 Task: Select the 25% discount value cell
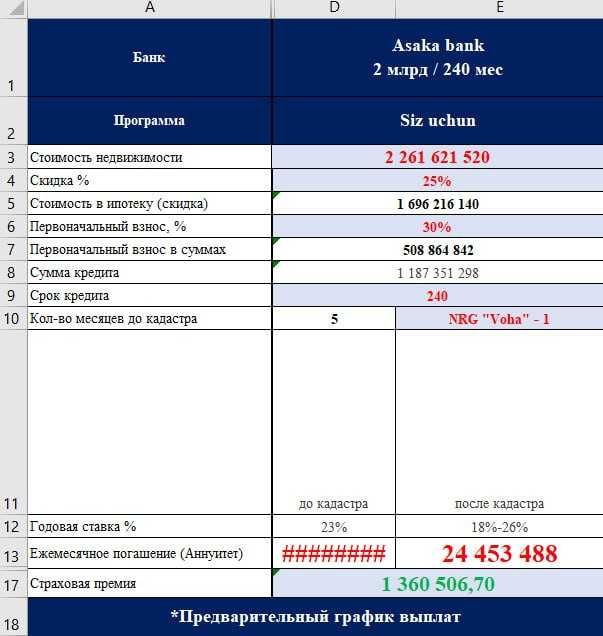point(438,180)
